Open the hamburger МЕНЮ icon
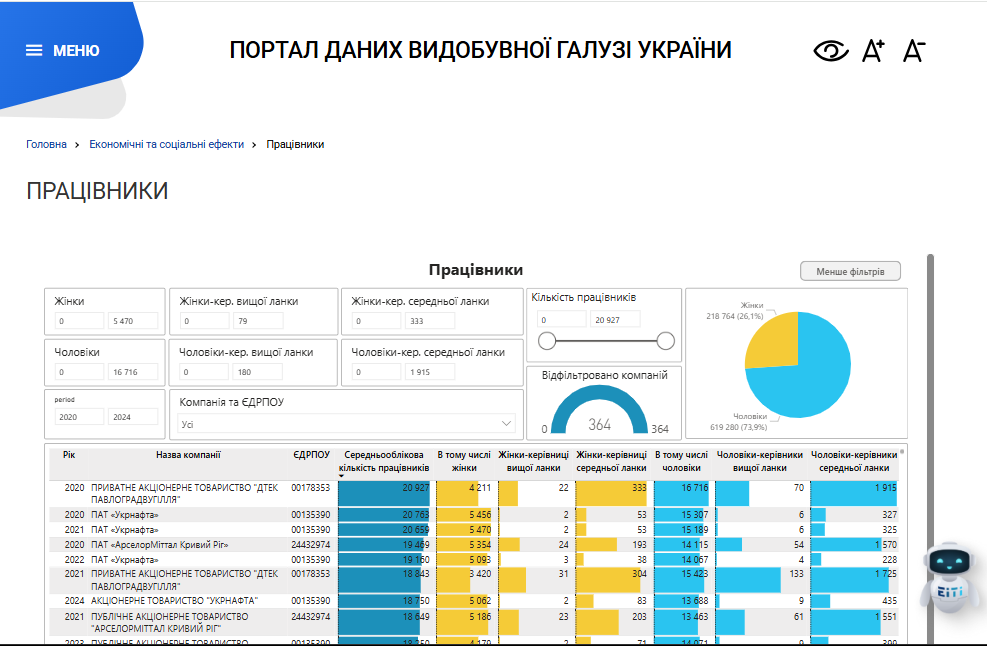Image resolution: width=987 pixels, height=646 pixels. (34, 51)
